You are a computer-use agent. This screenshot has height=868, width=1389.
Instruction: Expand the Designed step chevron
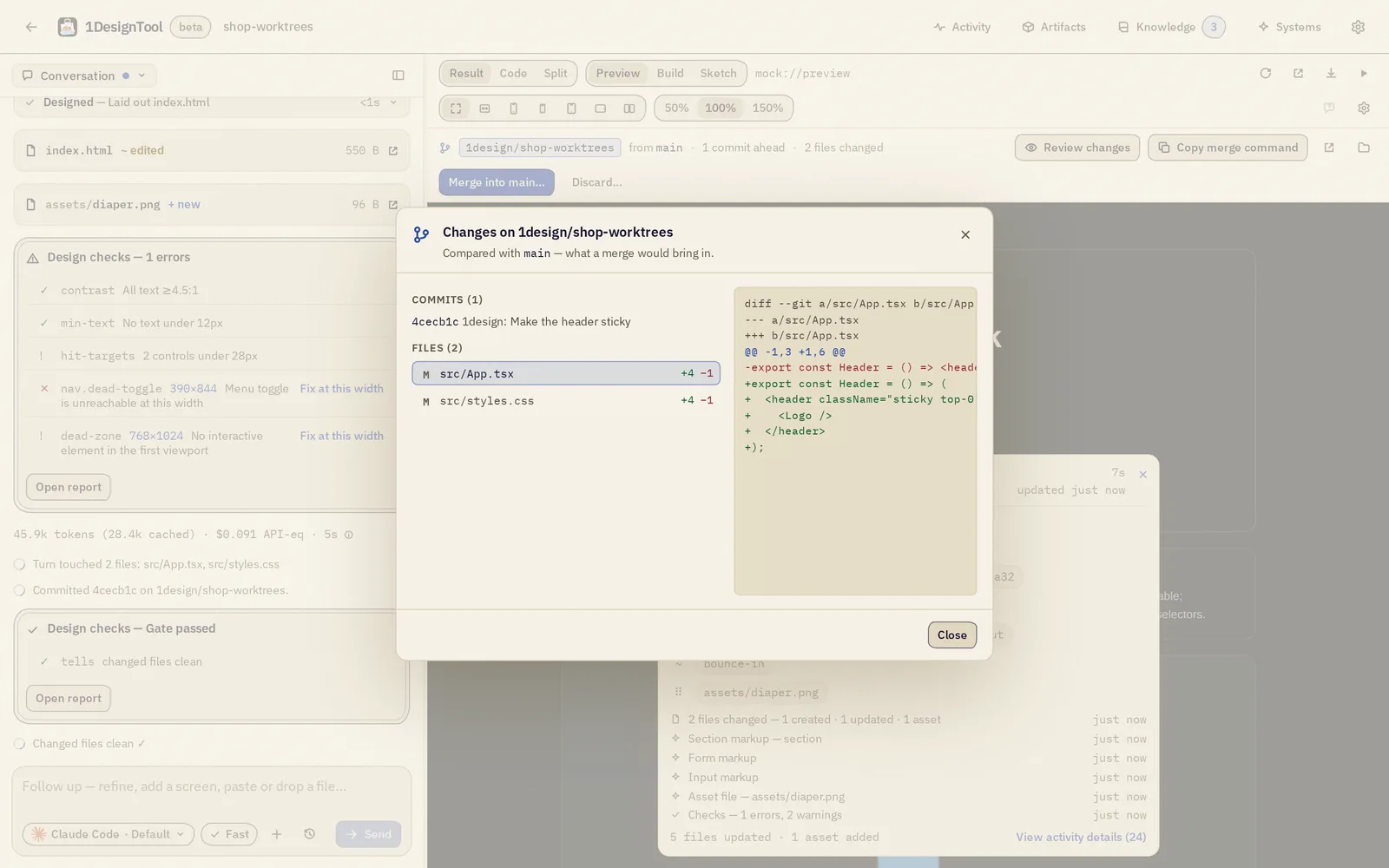[394, 102]
